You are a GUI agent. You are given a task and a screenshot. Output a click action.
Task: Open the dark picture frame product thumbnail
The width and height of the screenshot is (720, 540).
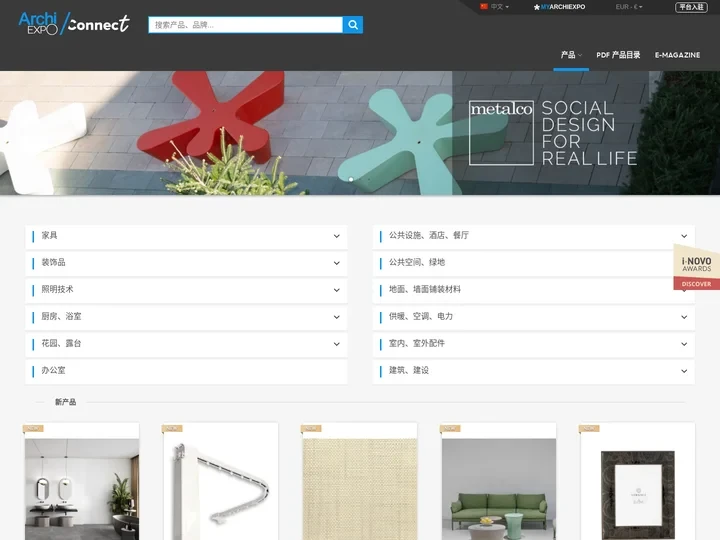(638, 495)
